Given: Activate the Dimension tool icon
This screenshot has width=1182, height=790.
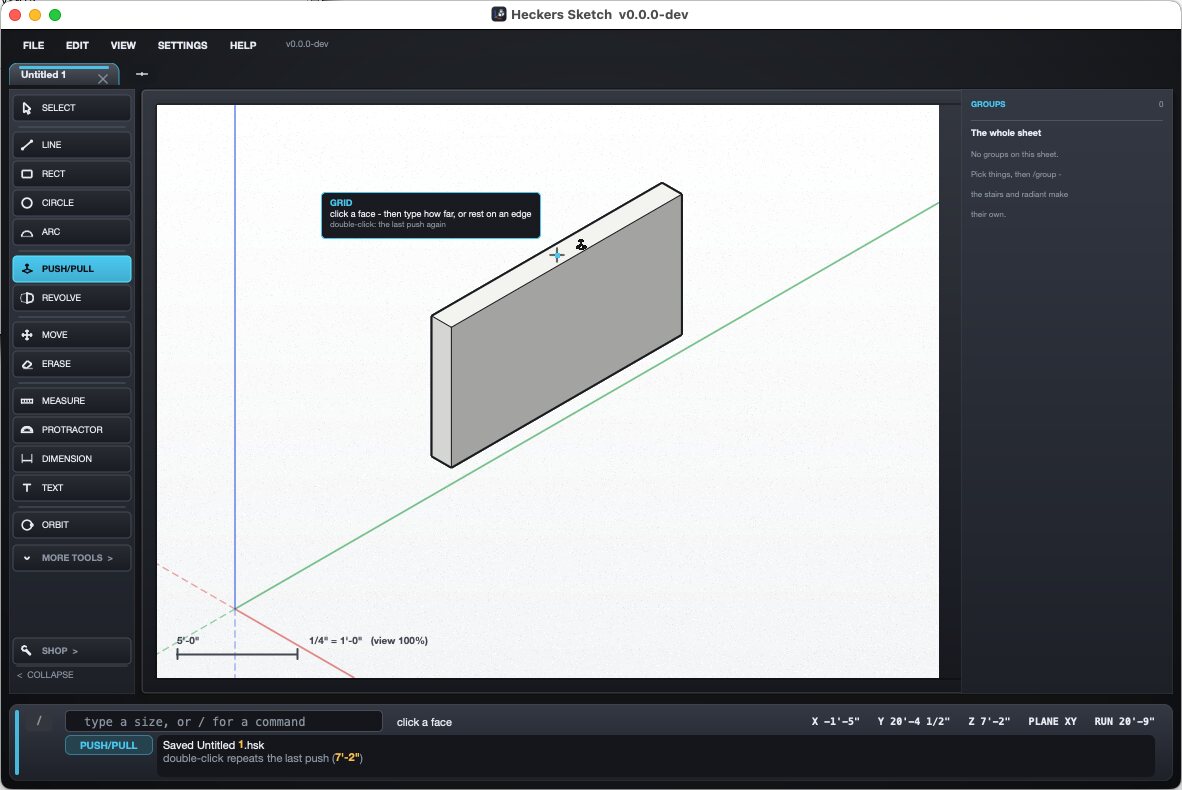Looking at the screenshot, I should [x=27, y=458].
